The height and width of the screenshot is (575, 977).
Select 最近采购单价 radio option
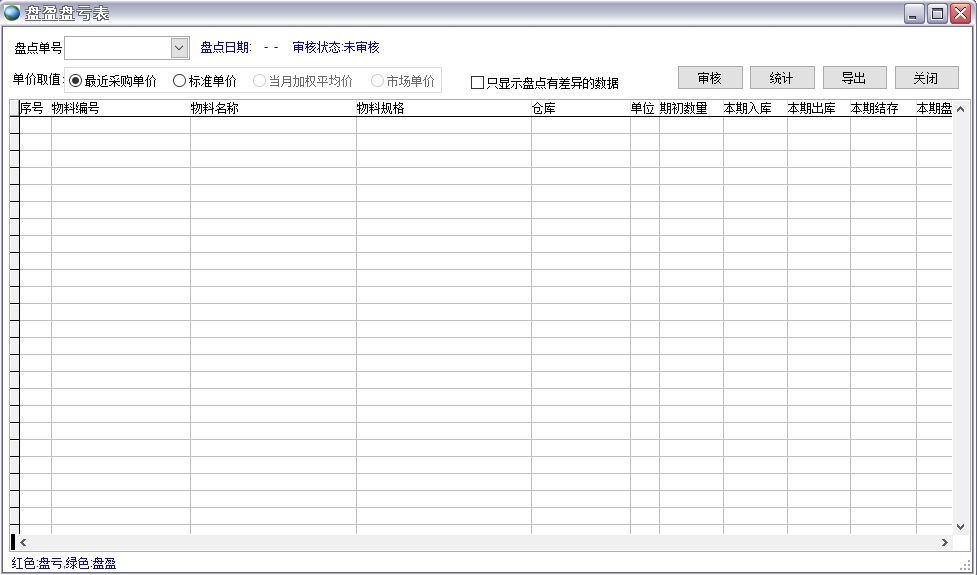click(x=76, y=81)
